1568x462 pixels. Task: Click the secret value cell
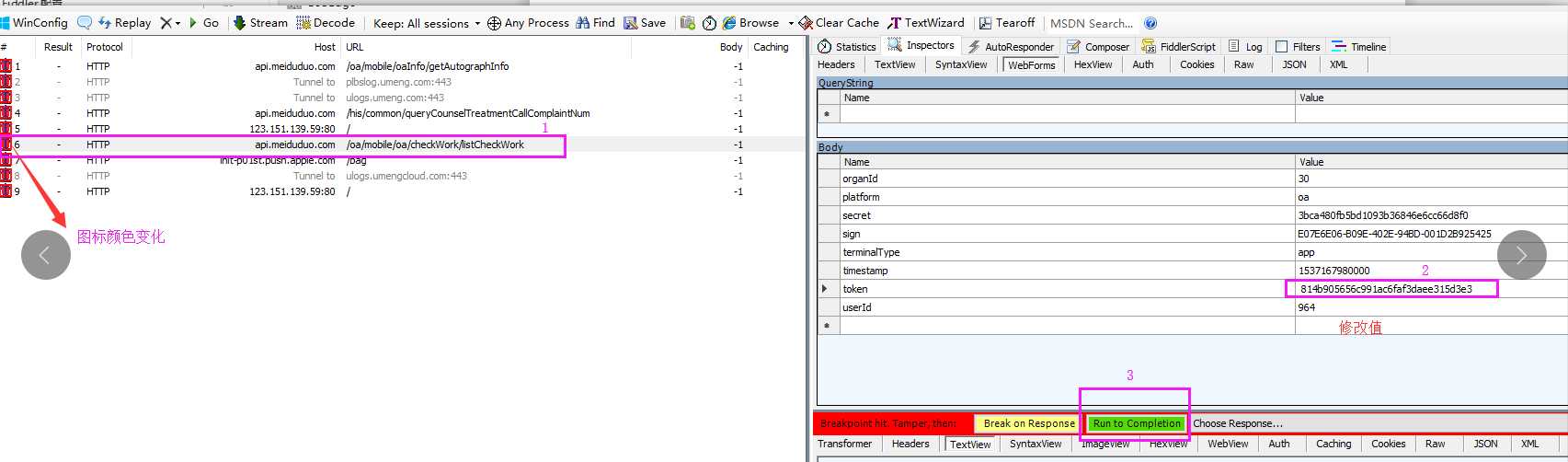[1430, 215]
